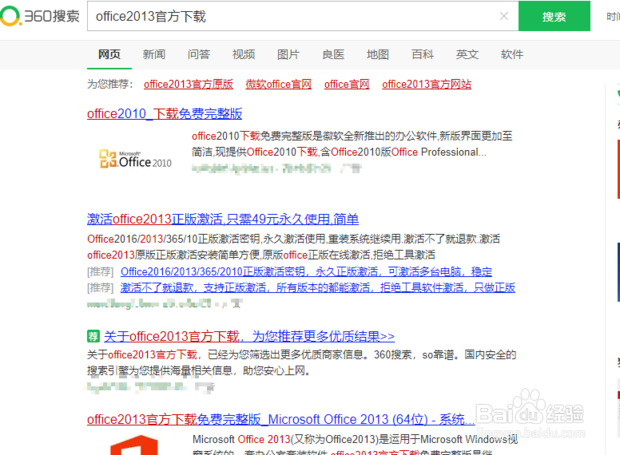The height and width of the screenshot is (455, 620).
Task: Click suggested search office2013官方网站
Action: (426, 84)
